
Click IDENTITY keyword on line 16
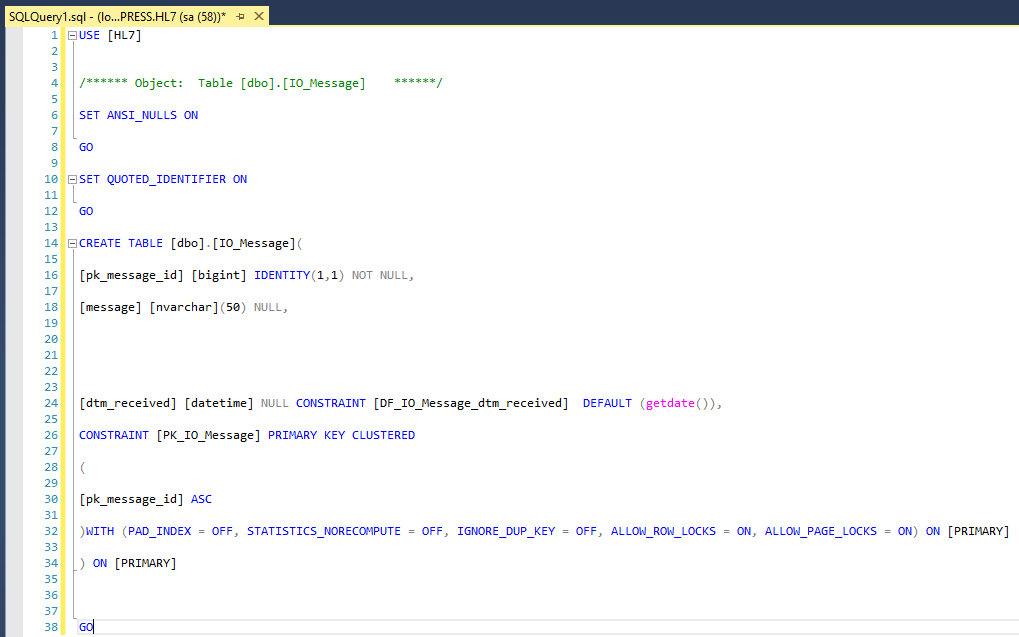(282, 275)
